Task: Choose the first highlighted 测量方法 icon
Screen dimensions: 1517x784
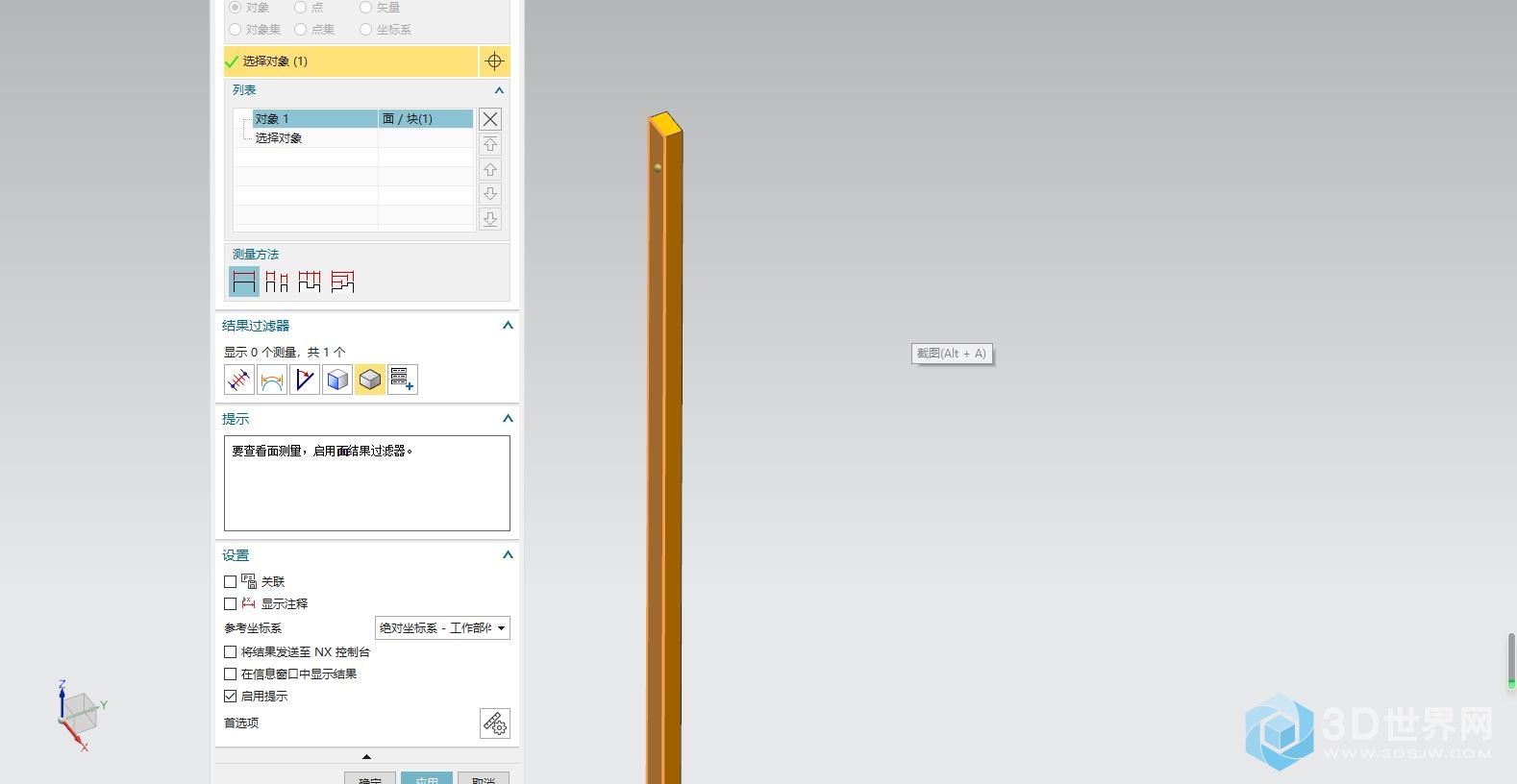Action: tap(244, 282)
